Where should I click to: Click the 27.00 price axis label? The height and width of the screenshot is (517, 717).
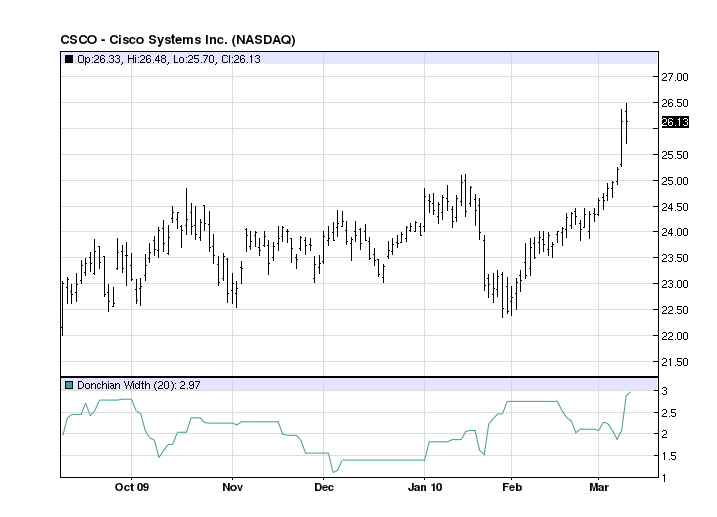click(x=675, y=77)
